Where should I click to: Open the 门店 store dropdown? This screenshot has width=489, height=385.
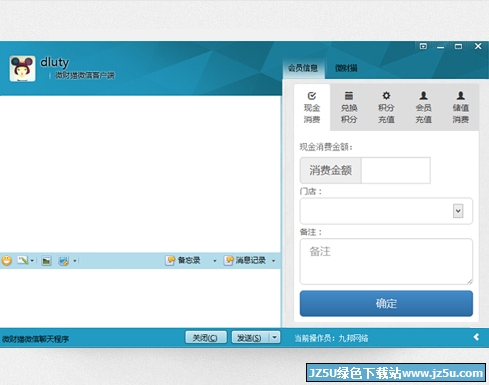coord(386,211)
